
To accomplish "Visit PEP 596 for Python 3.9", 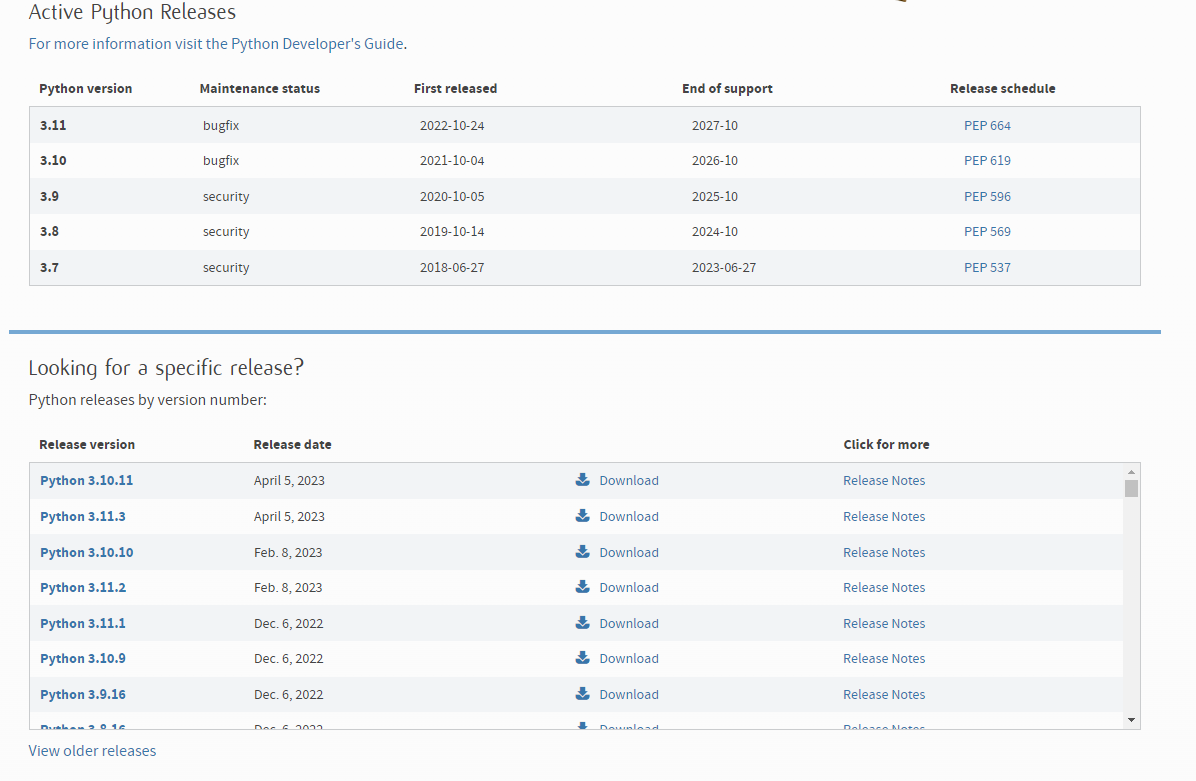I will pos(987,197).
